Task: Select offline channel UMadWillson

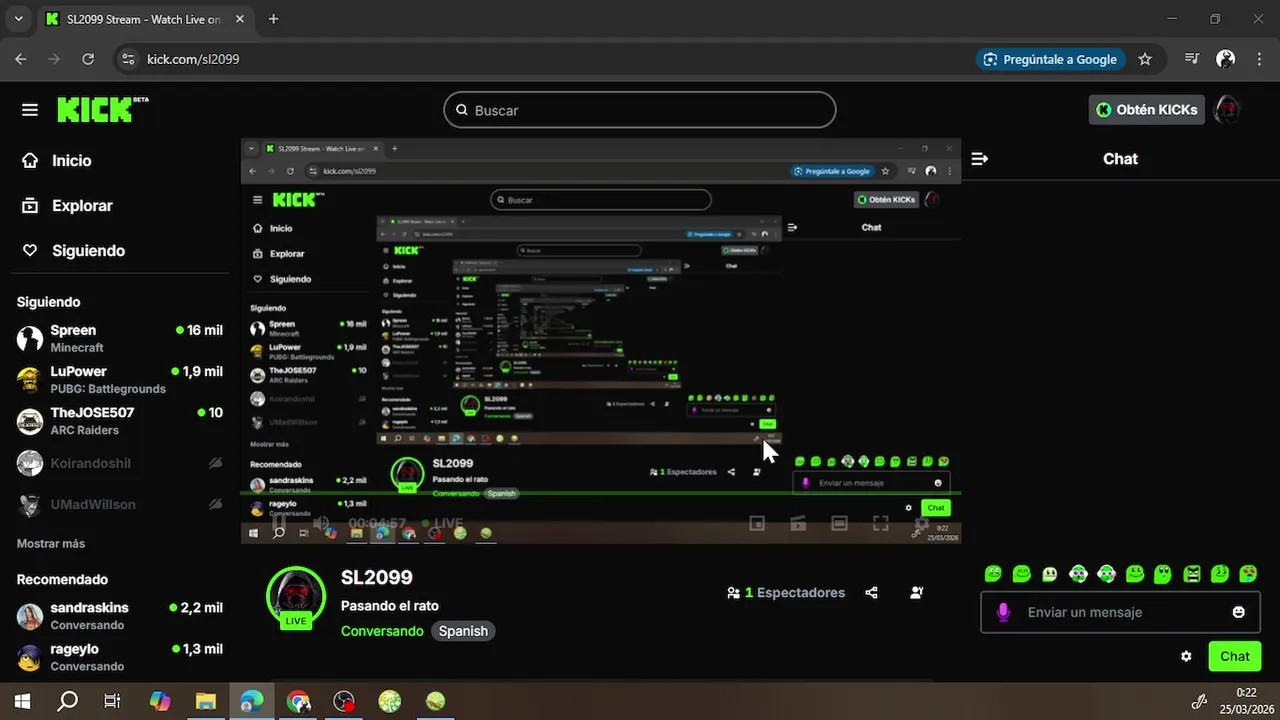Action: coord(120,504)
